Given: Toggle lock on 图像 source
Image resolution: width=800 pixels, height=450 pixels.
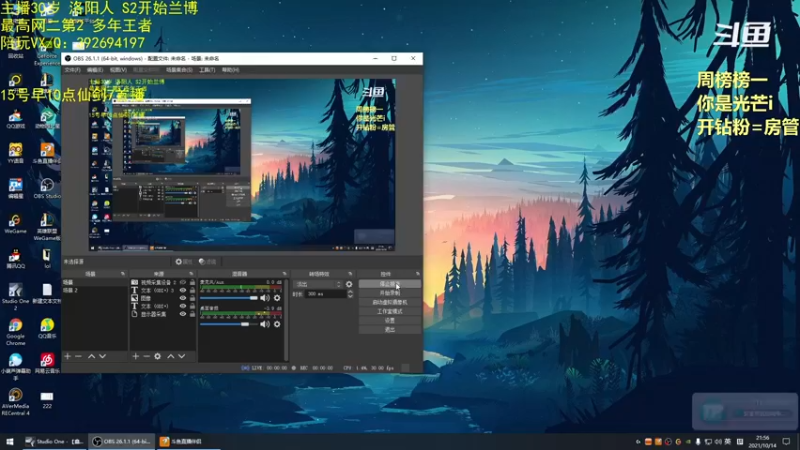Looking at the screenshot, I should 192,298.
